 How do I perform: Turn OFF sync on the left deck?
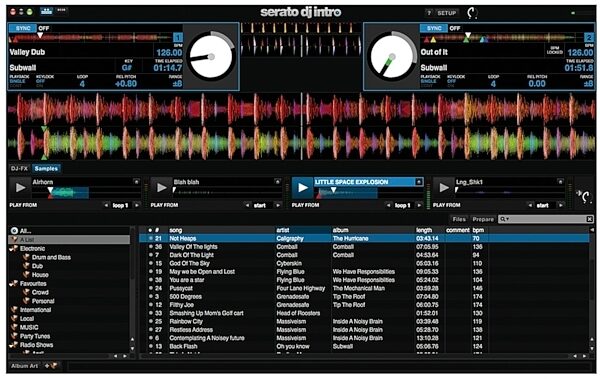[44, 28]
